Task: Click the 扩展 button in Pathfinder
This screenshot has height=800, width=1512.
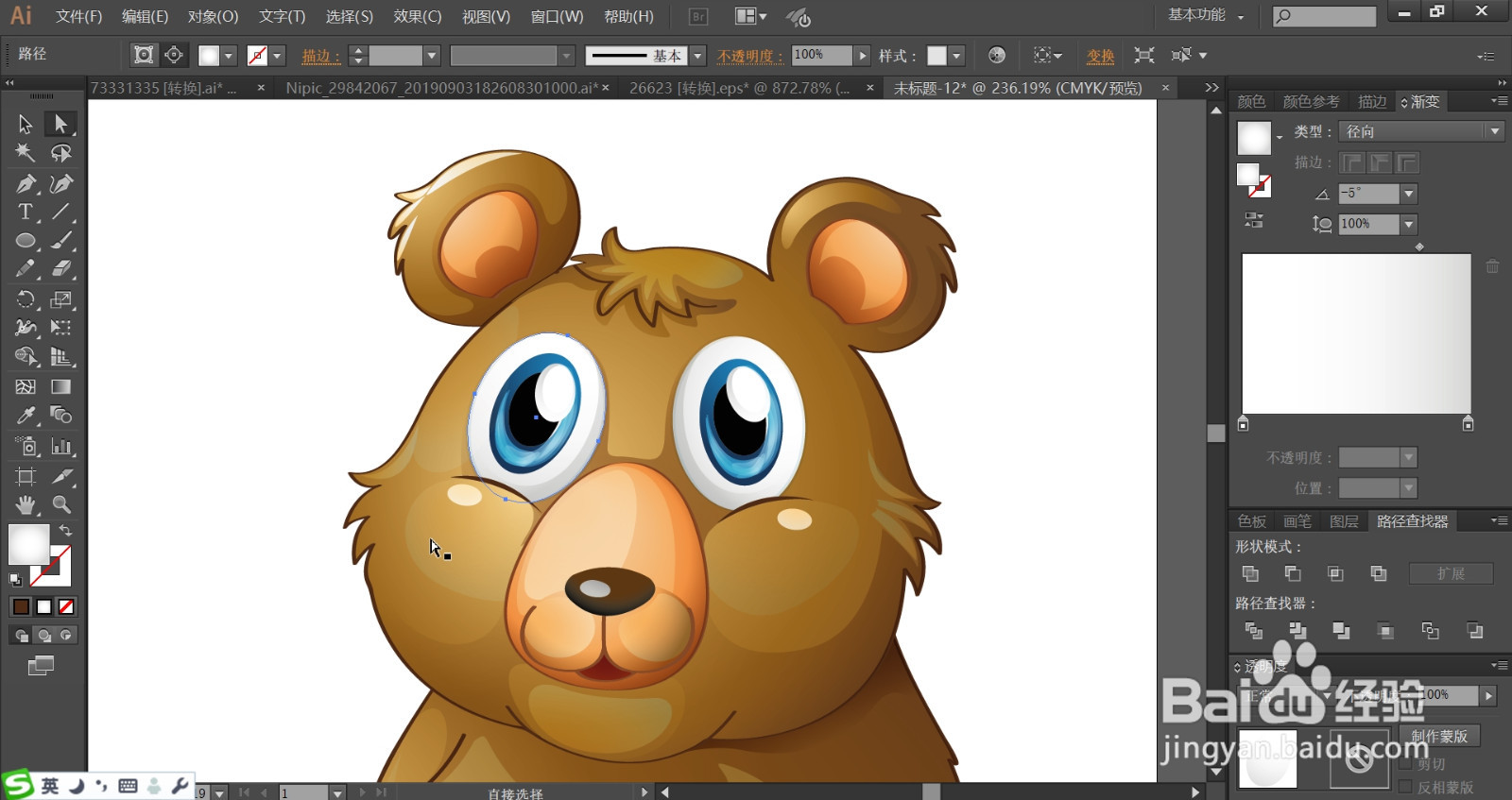Action: pyautogui.click(x=1451, y=573)
